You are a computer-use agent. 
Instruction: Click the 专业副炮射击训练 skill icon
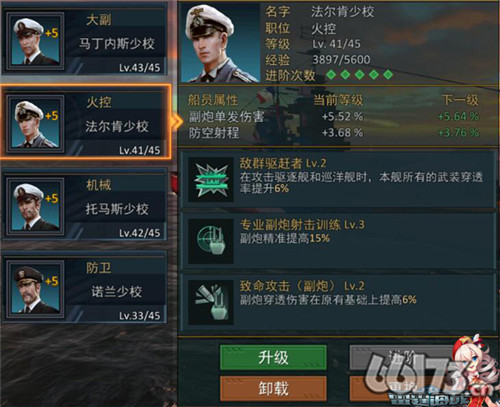click(x=211, y=241)
